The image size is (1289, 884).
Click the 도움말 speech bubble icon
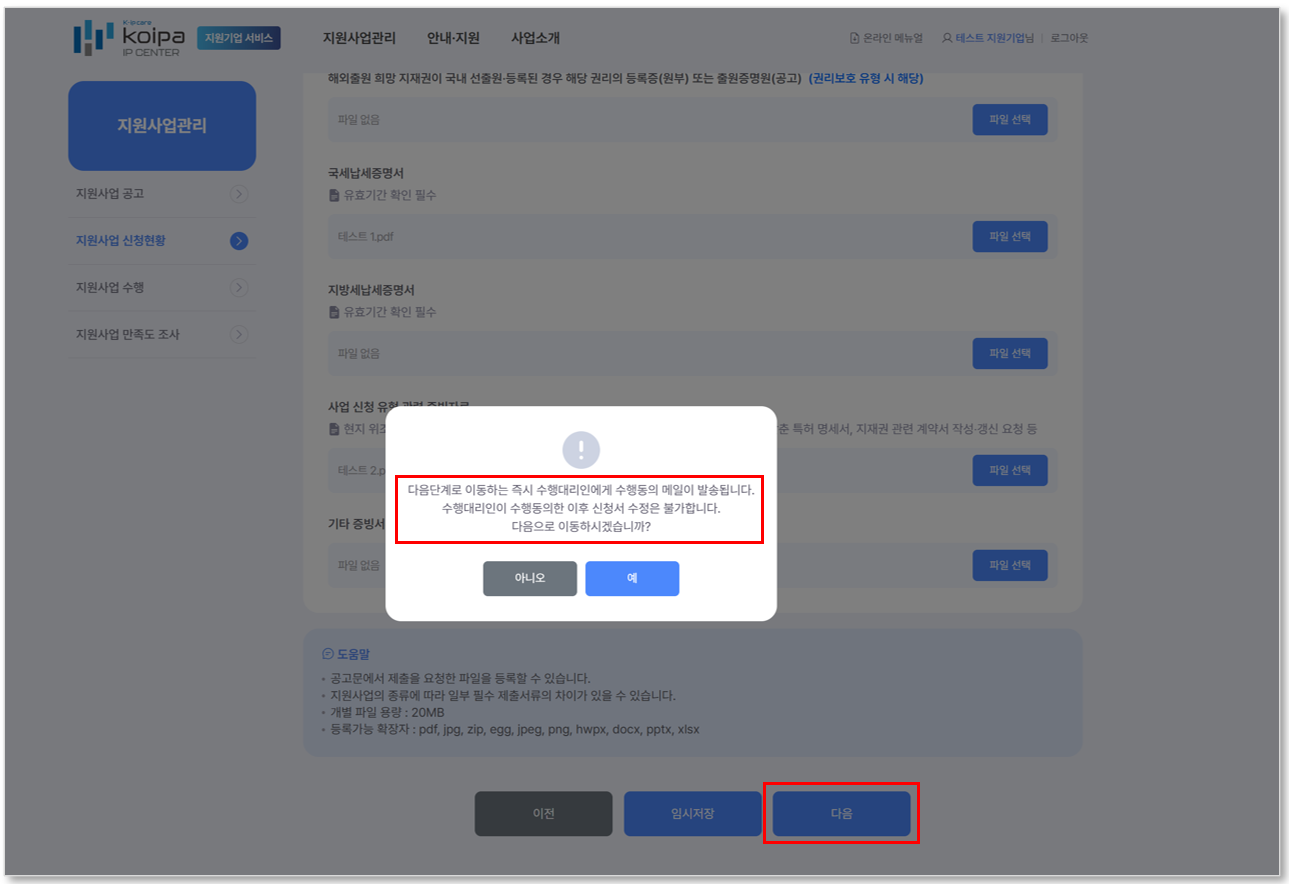(327, 654)
